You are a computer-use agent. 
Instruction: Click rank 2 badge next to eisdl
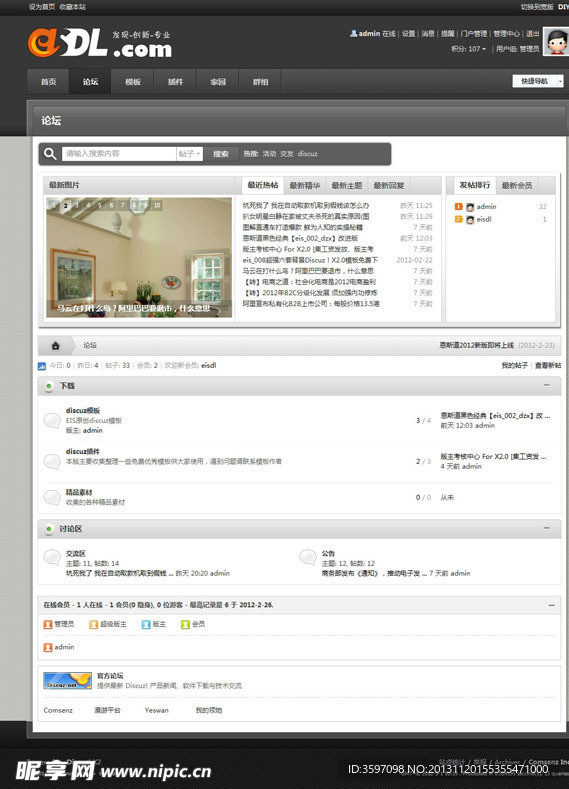tap(458, 219)
